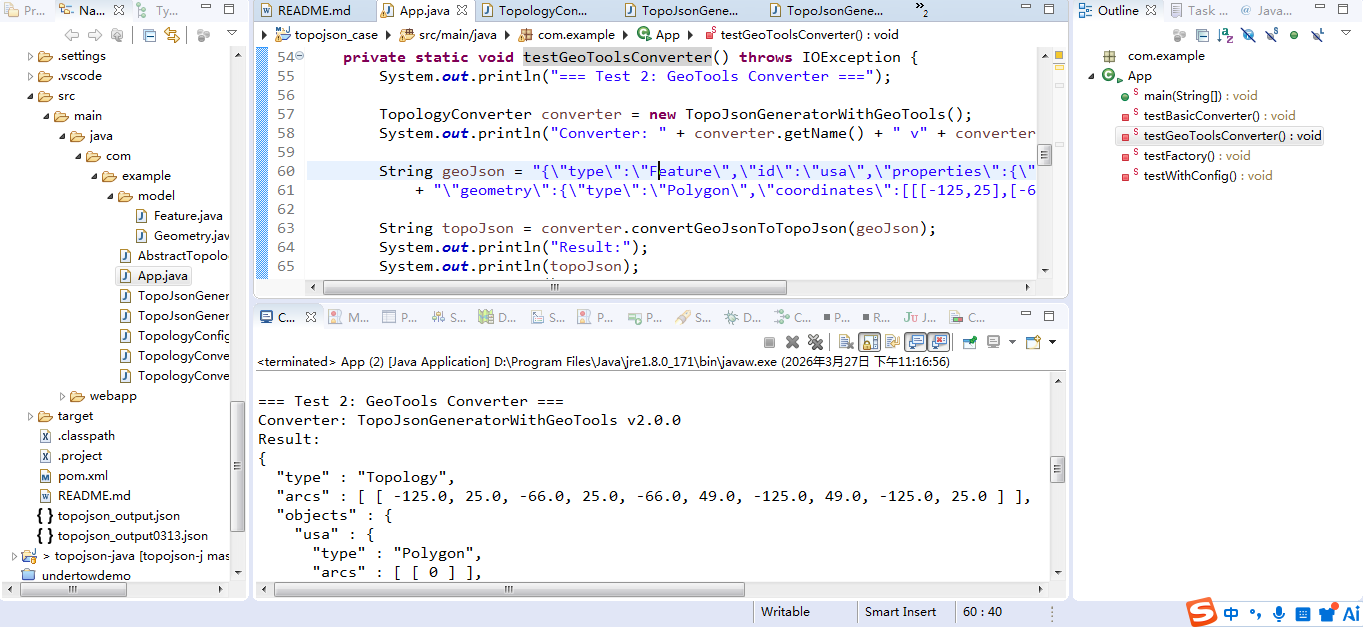
Task: Expand the target folder
Action: tap(30, 416)
